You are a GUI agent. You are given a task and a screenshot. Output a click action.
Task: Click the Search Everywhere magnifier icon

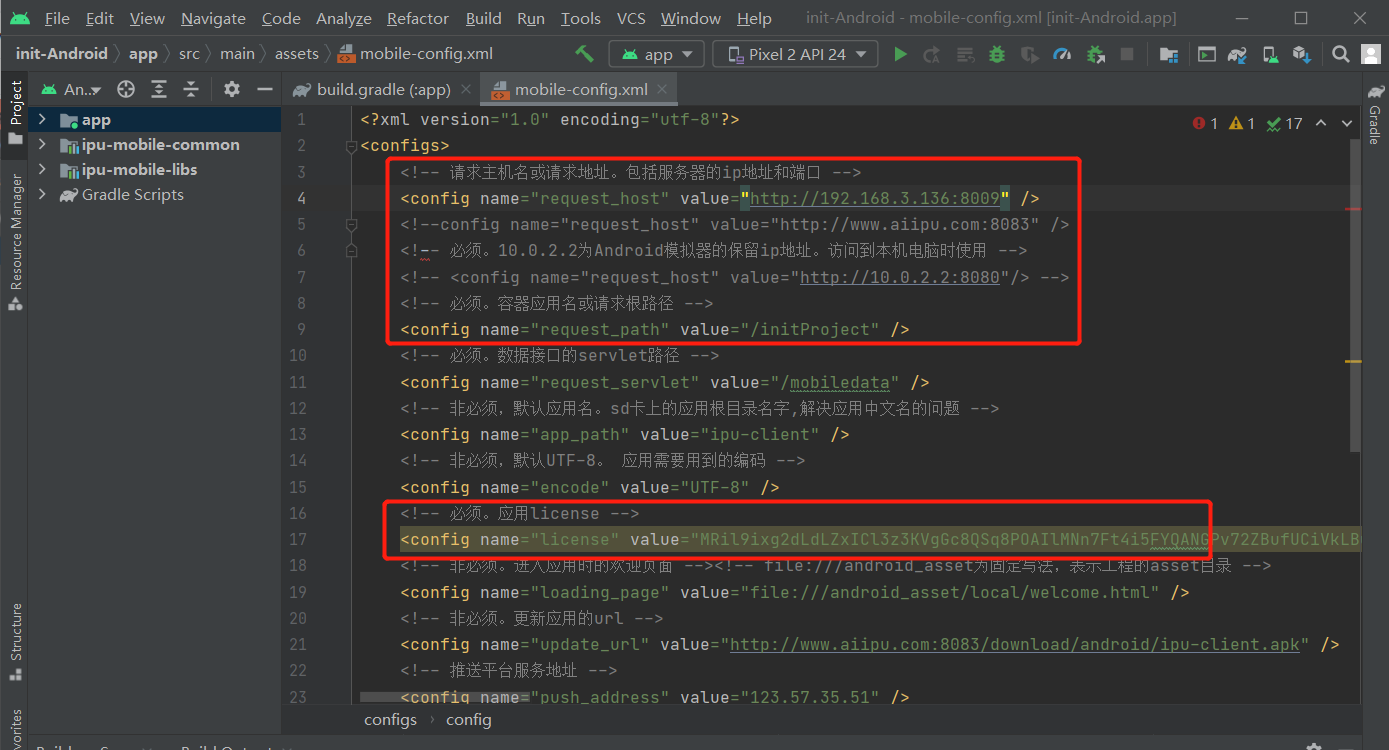pos(1340,54)
